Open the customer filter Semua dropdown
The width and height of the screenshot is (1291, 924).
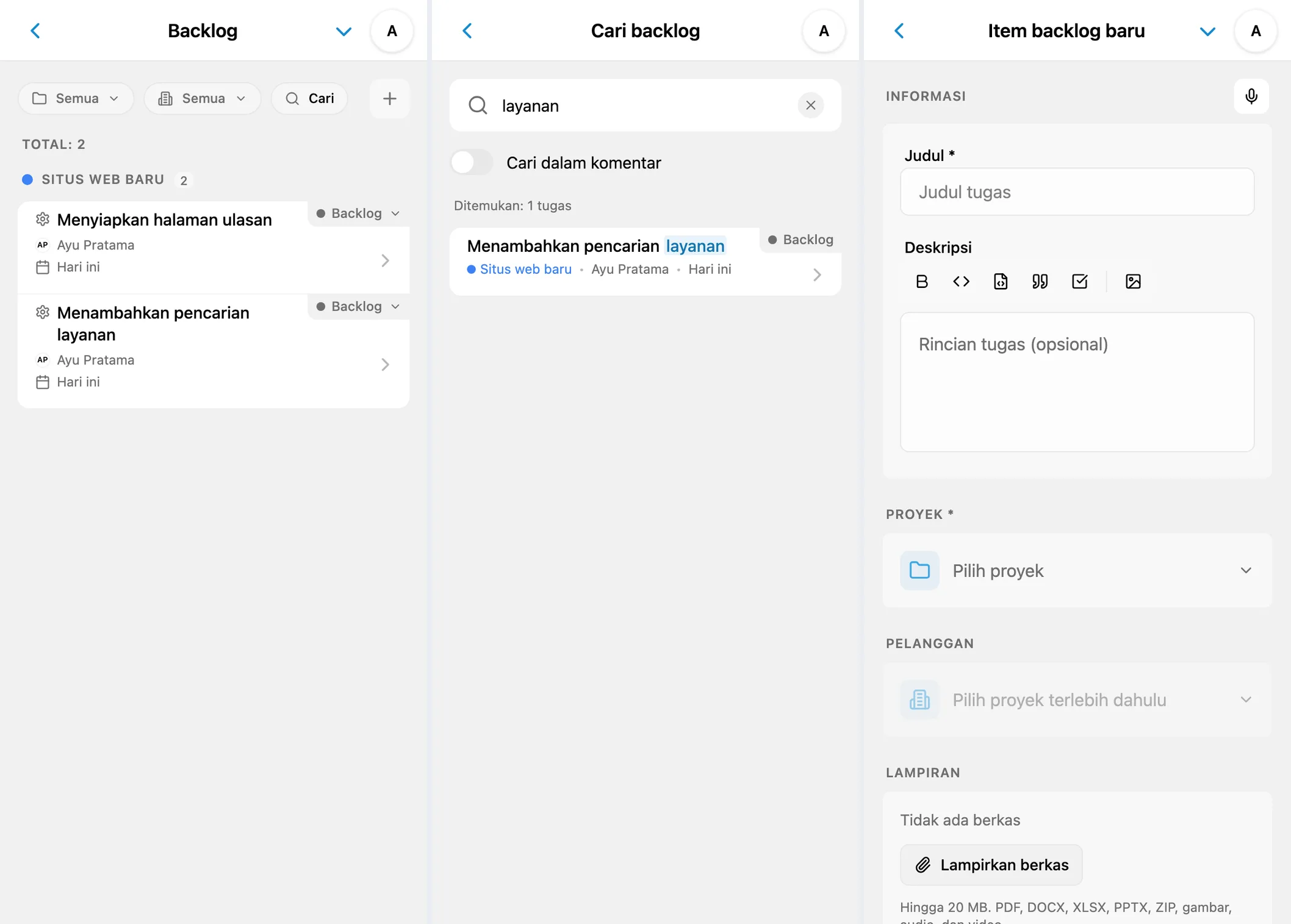coord(202,98)
